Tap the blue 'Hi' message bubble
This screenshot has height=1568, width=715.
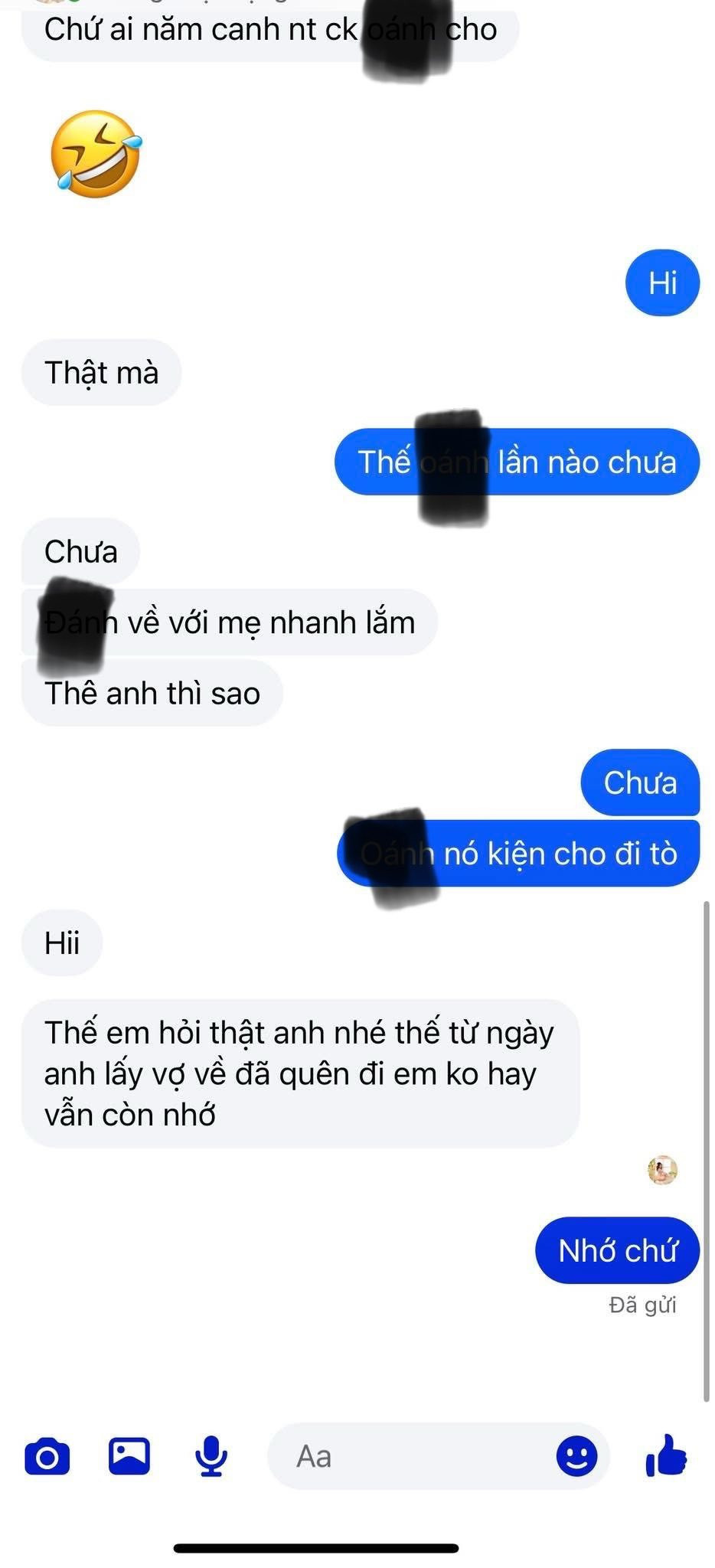coord(662,283)
